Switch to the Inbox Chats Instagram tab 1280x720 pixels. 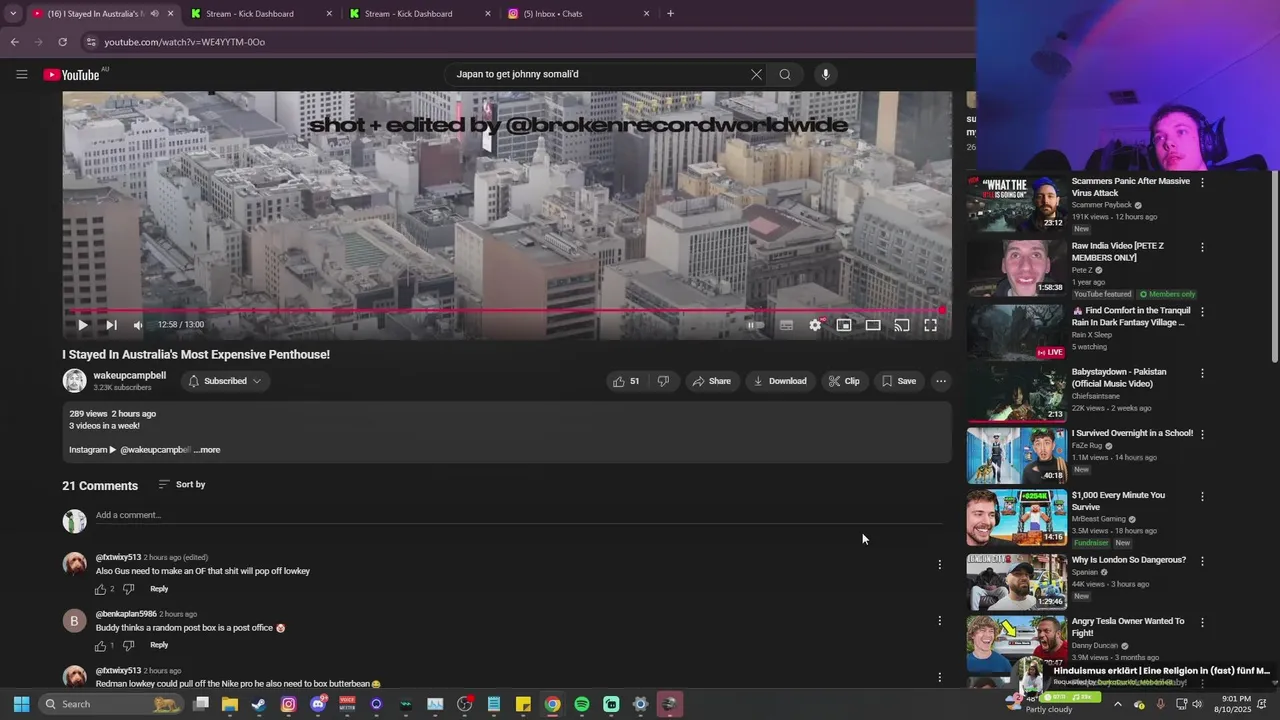point(578,14)
